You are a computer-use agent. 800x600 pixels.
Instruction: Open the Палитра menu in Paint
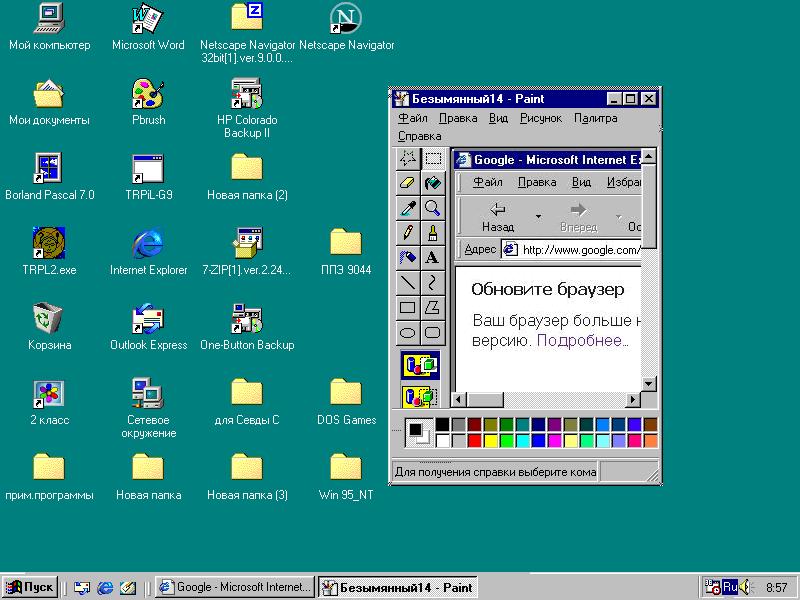click(x=595, y=118)
